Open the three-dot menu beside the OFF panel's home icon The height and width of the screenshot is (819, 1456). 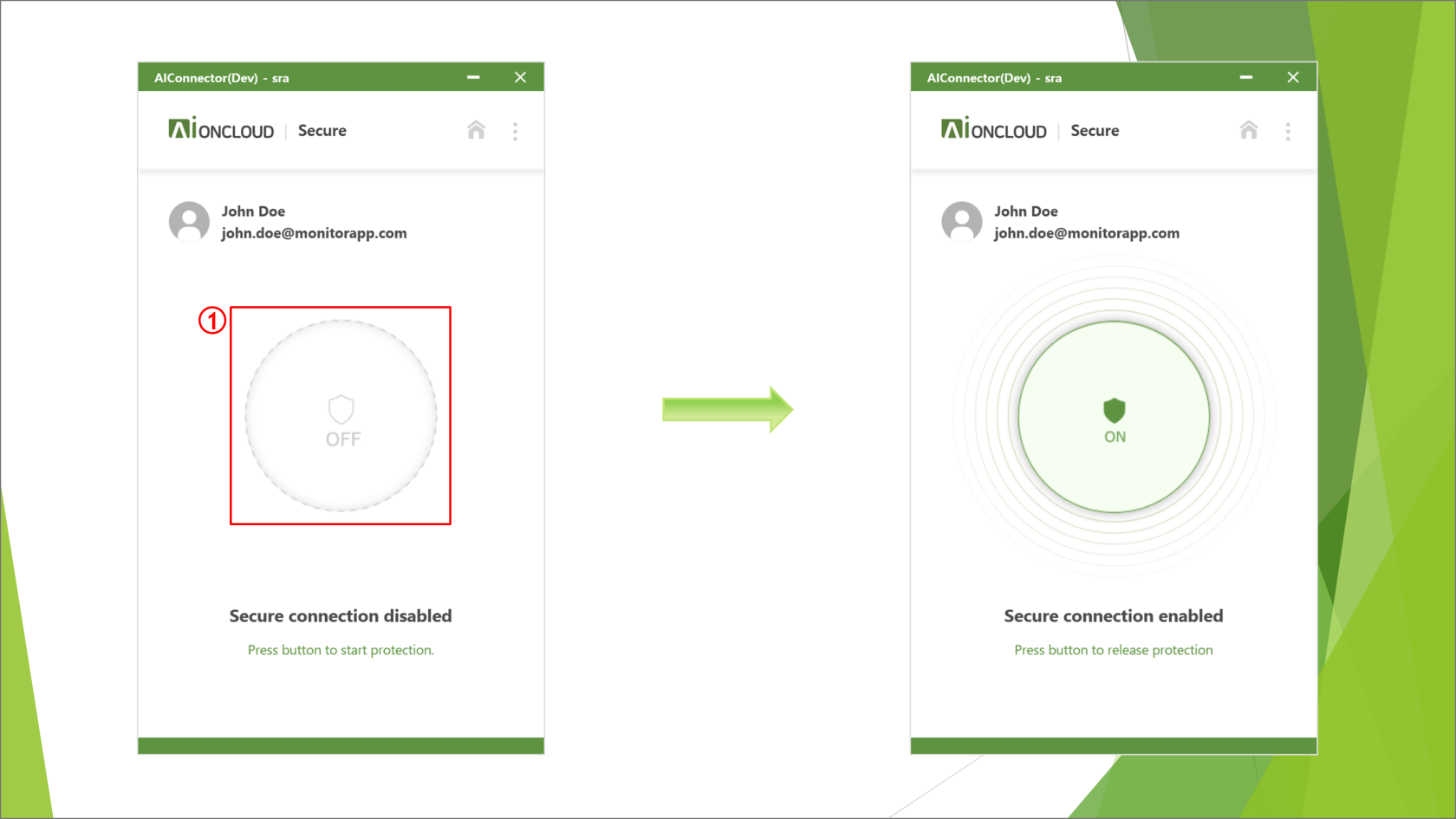tap(515, 131)
